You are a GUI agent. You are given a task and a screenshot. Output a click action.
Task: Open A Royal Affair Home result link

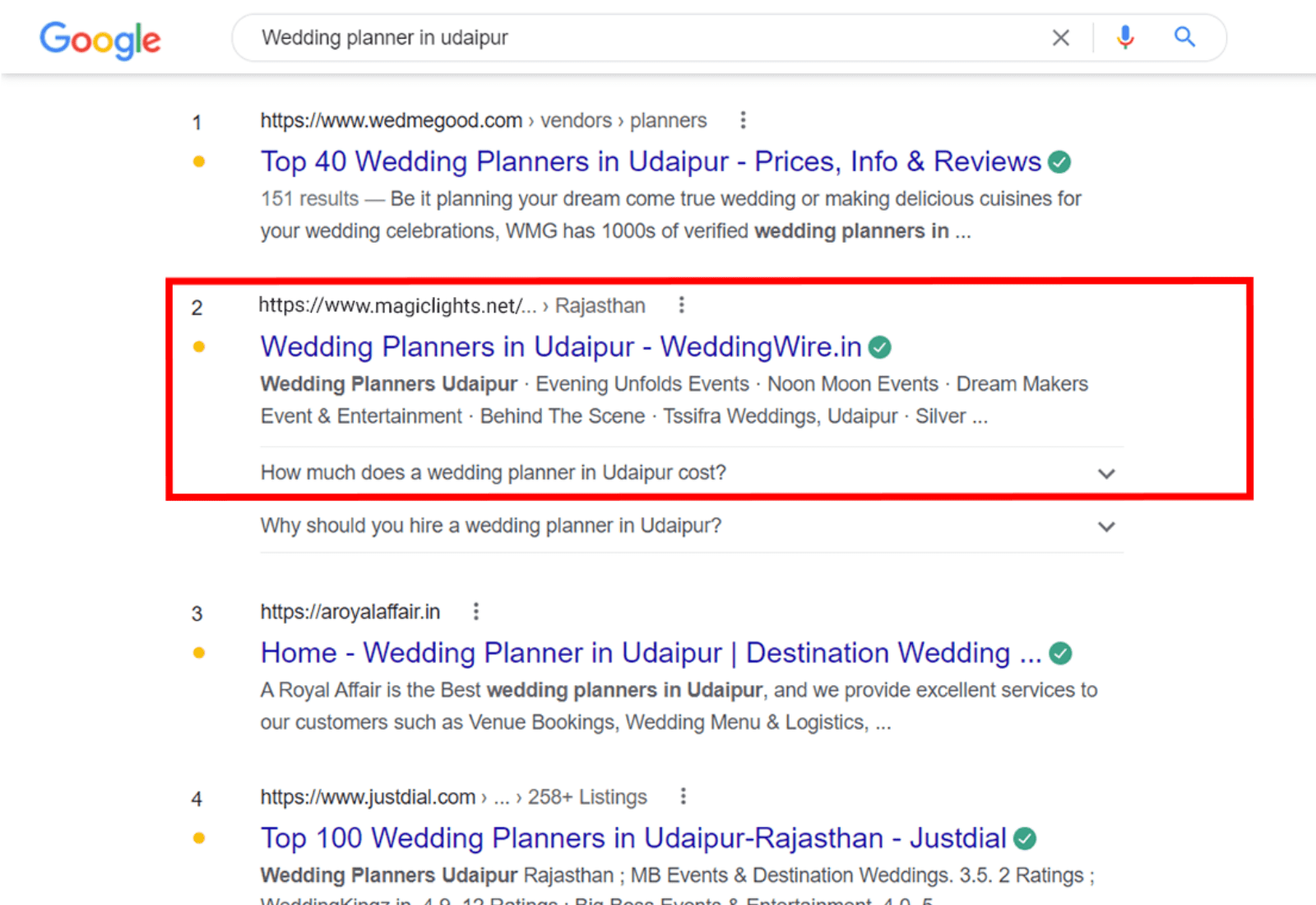(x=651, y=653)
